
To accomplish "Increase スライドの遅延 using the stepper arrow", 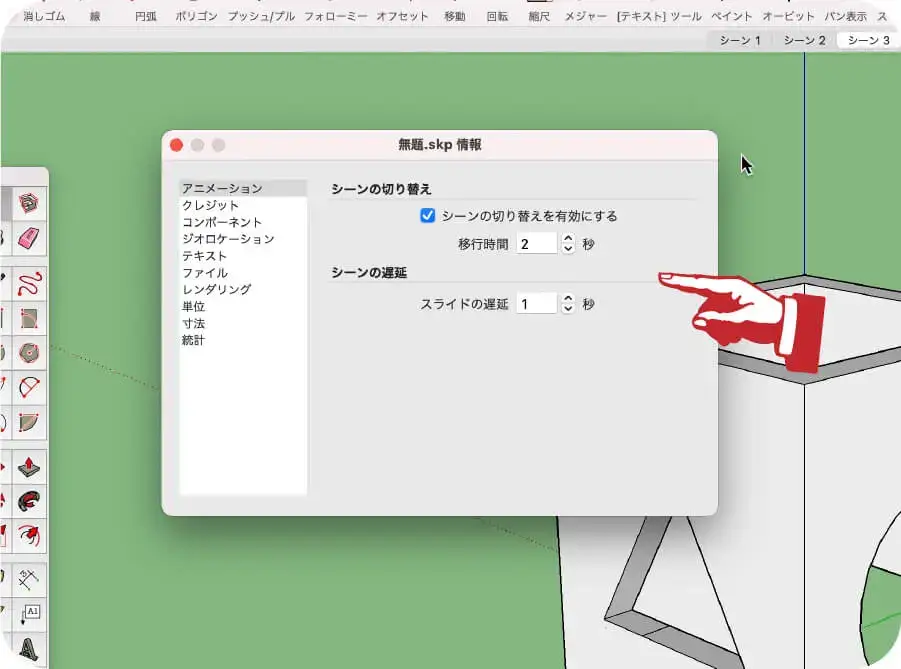I will 569,299.
